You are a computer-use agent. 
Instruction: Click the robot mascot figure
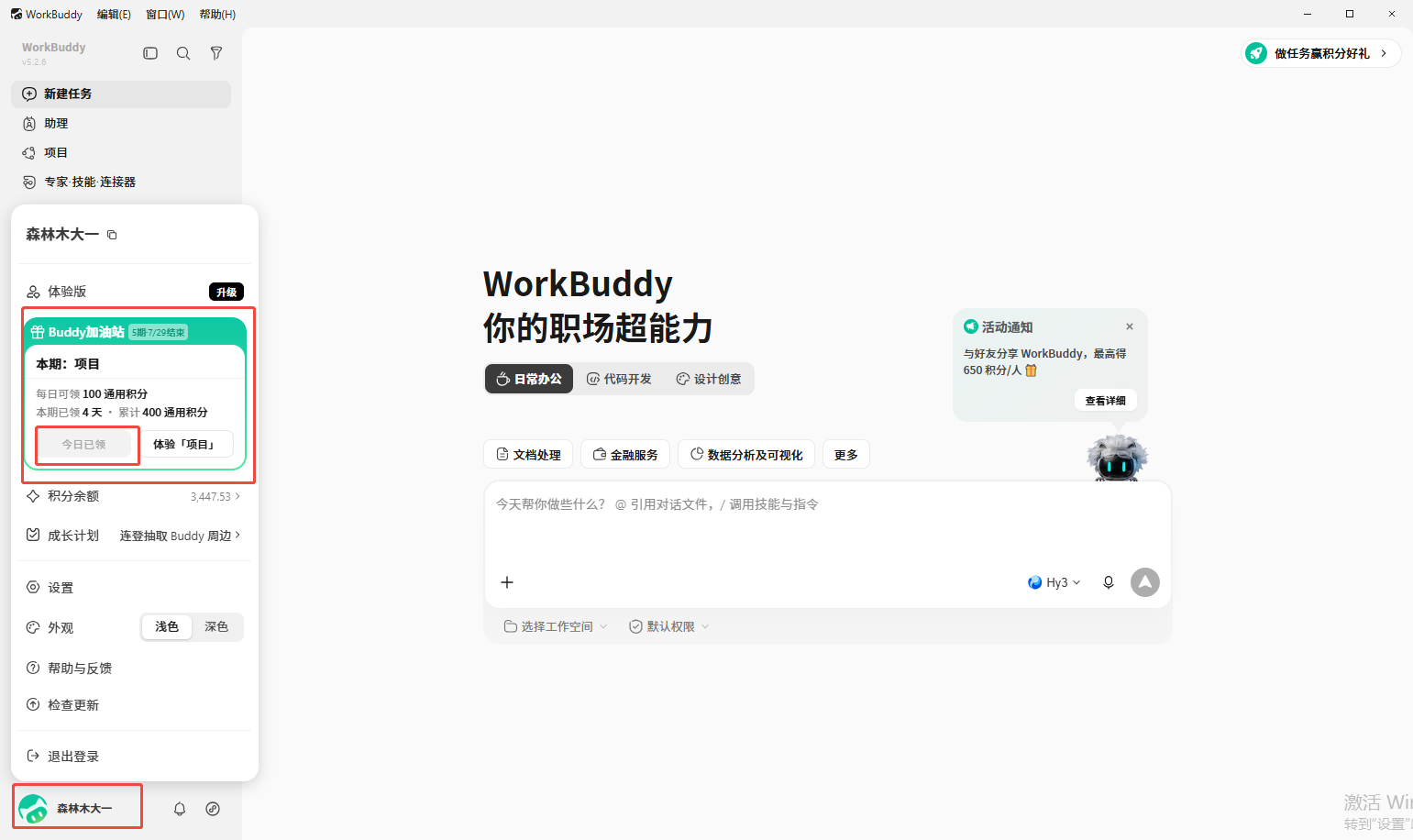(x=1117, y=457)
